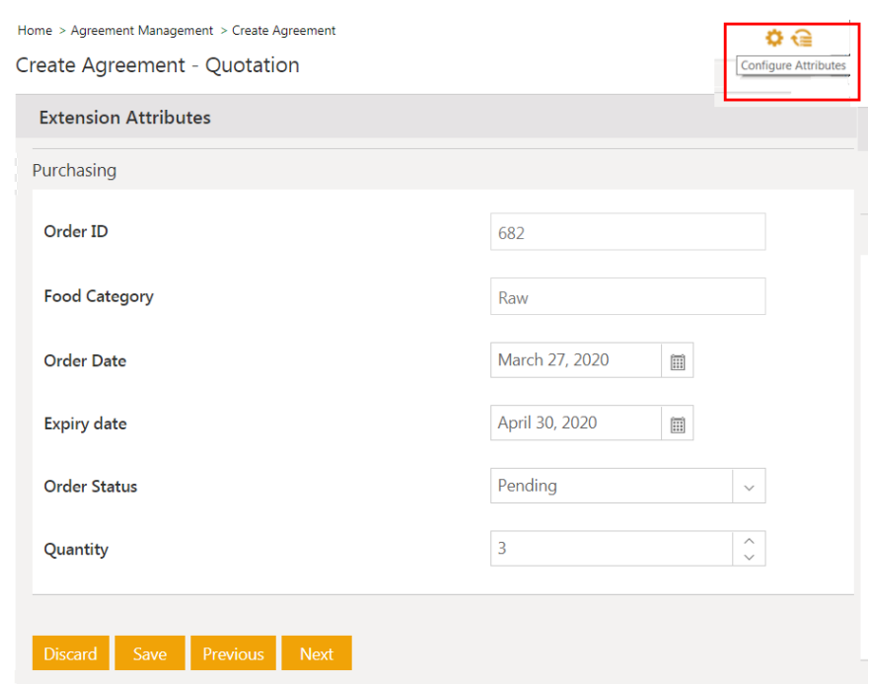Image resolution: width=882 pixels, height=690 pixels.
Task: Expand the Order Status dropdown
Action: click(x=748, y=487)
